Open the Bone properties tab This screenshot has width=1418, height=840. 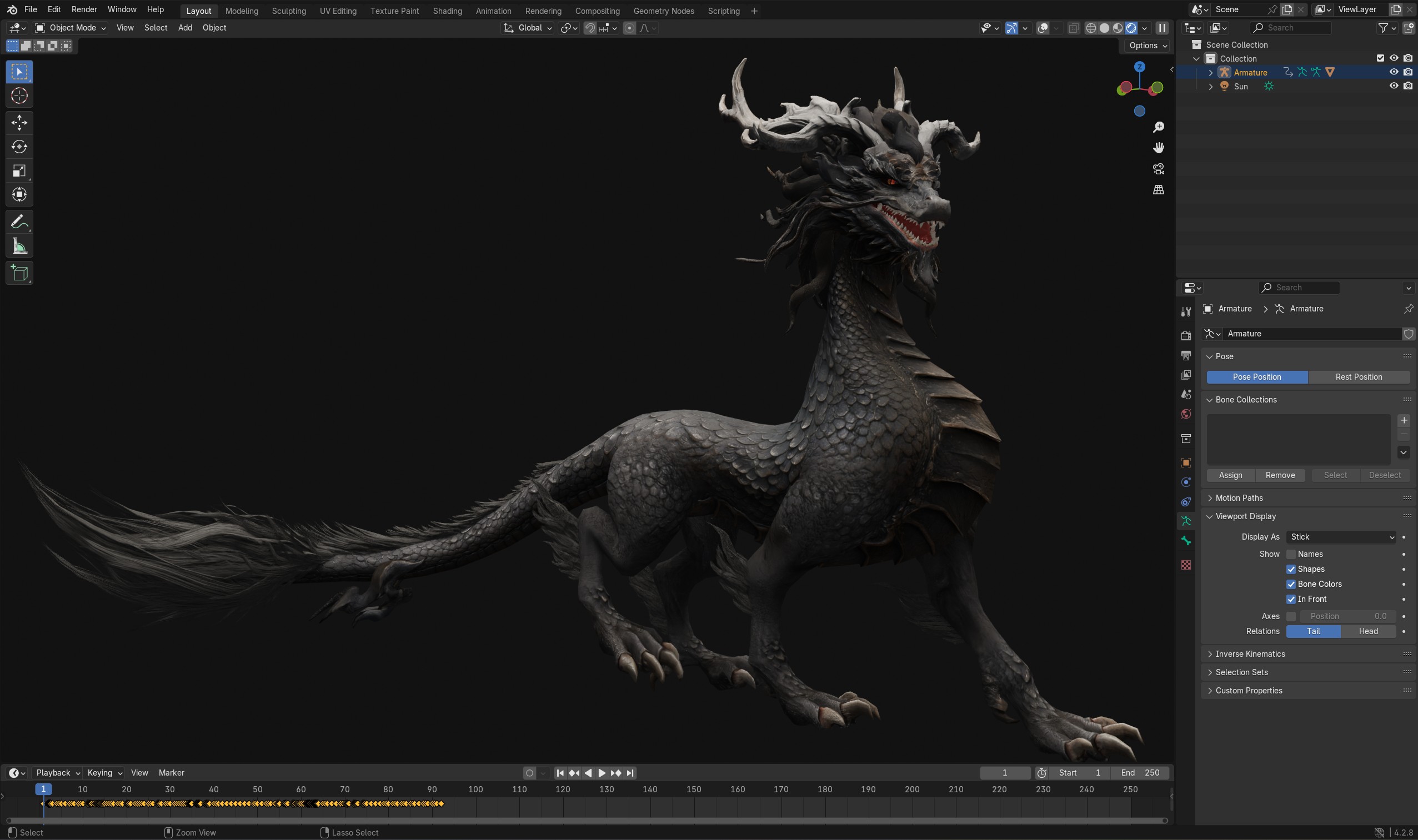pyautogui.click(x=1186, y=541)
